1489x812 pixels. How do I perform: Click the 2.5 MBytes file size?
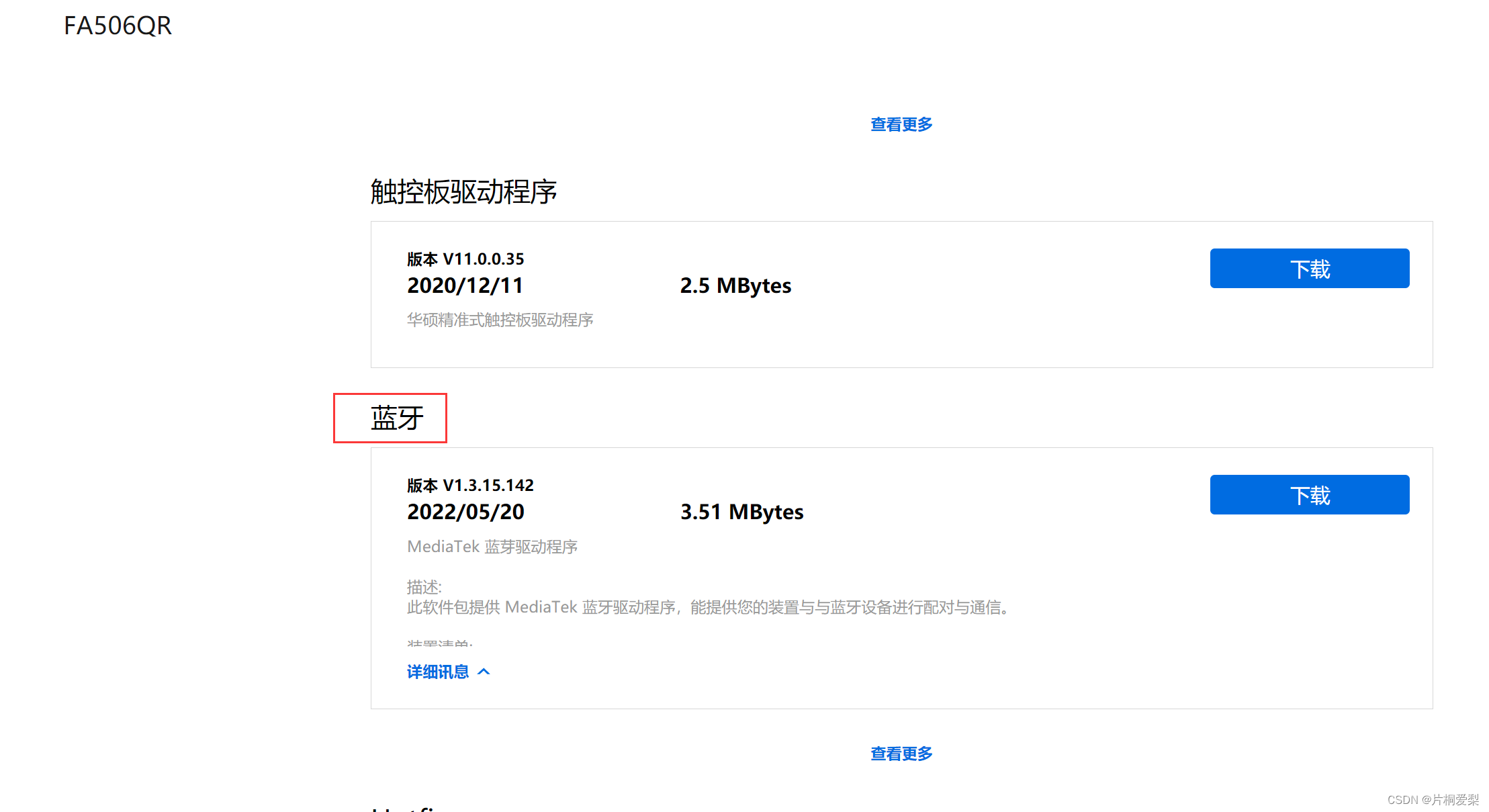[x=735, y=286]
